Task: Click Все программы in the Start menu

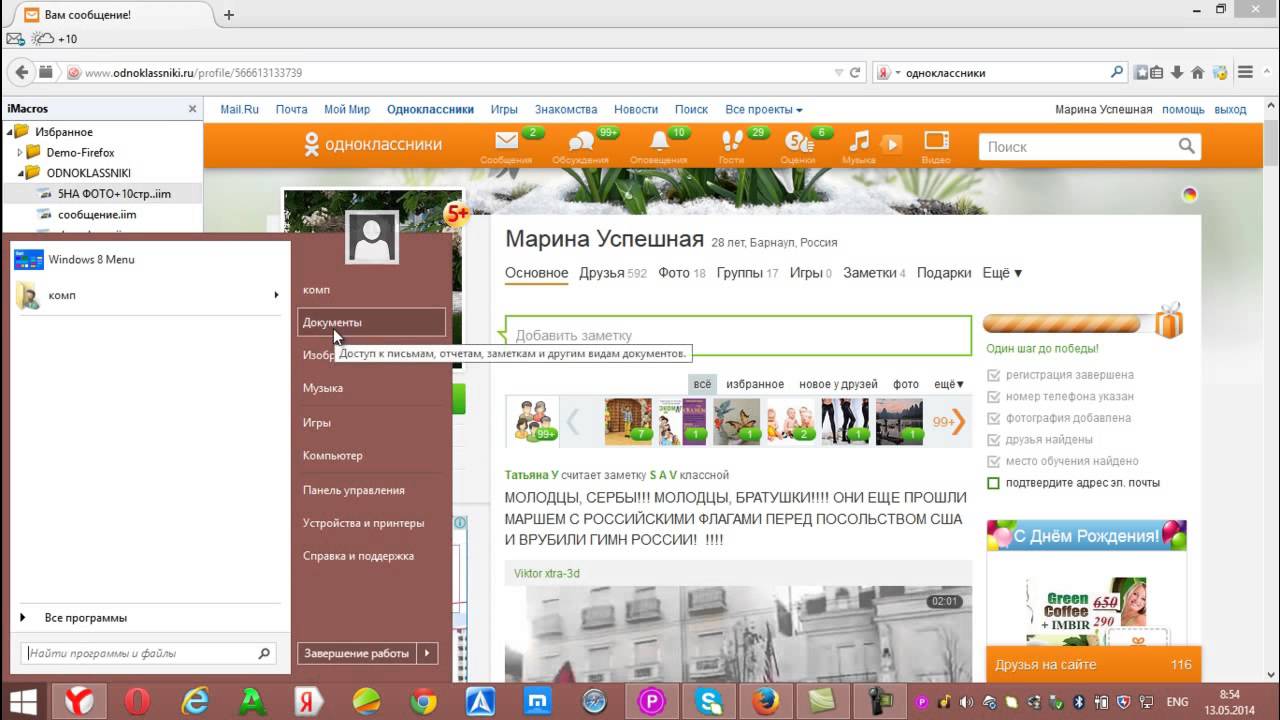Action: coord(86,618)
